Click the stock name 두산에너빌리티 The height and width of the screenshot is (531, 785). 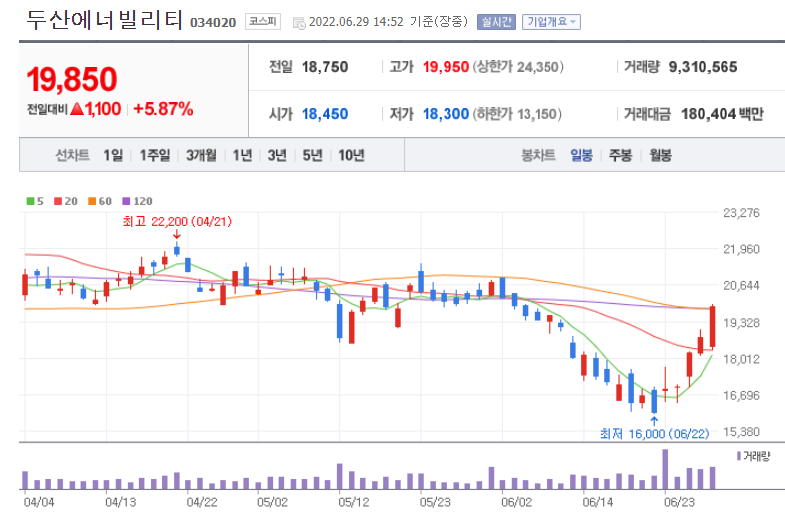coord(104,21)
